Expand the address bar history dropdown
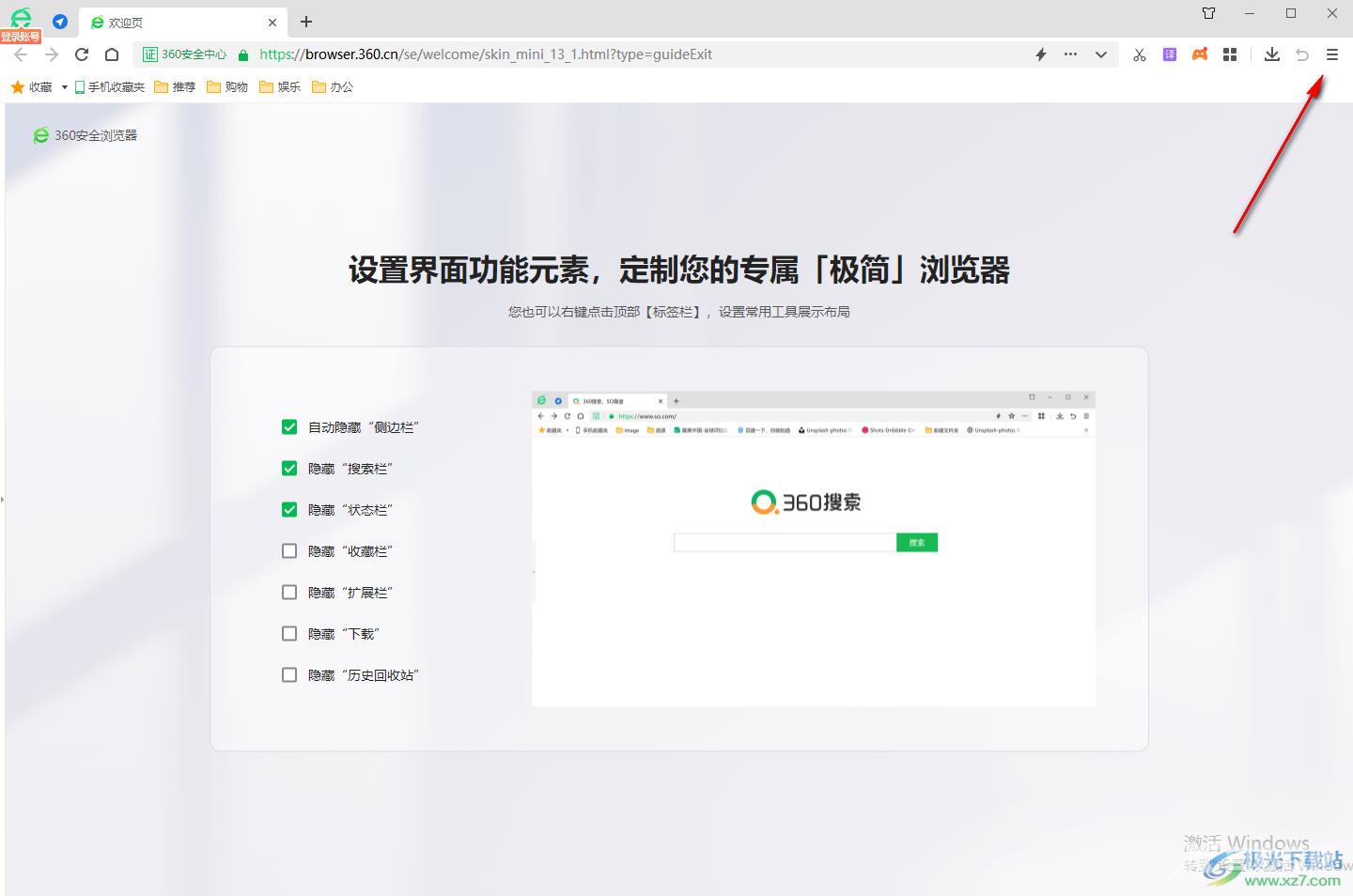 coord(1101,54)
